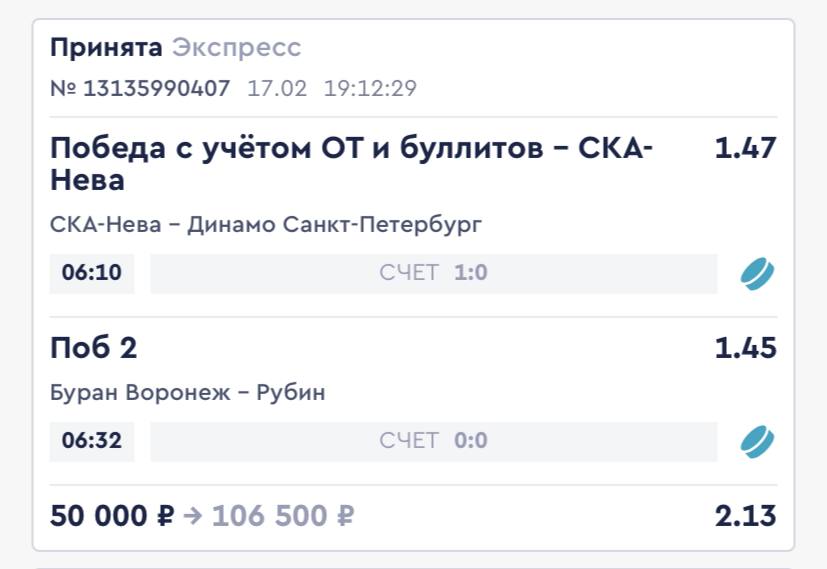Screen dimensions: 827x569
Task: Click the Экспресс bet type label
Action: point(236,47)
